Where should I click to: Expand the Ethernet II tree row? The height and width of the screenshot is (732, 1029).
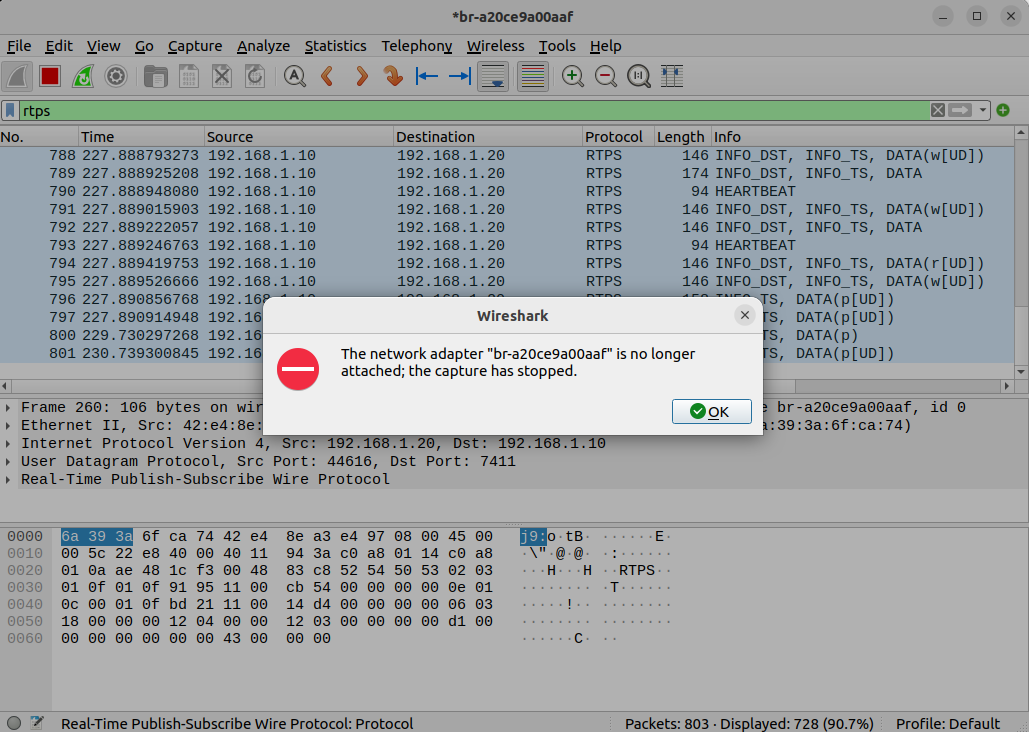click(x=8, y=425)
